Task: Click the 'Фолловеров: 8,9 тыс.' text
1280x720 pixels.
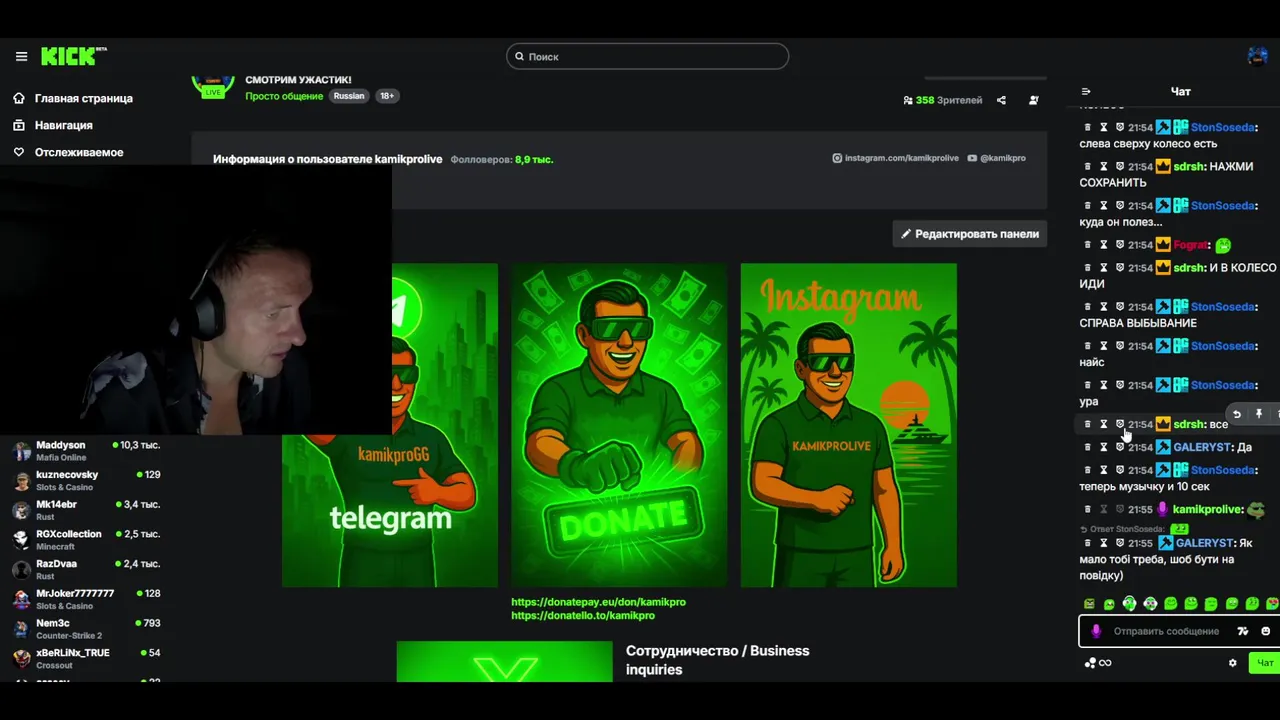Action: tap(501, 159)
